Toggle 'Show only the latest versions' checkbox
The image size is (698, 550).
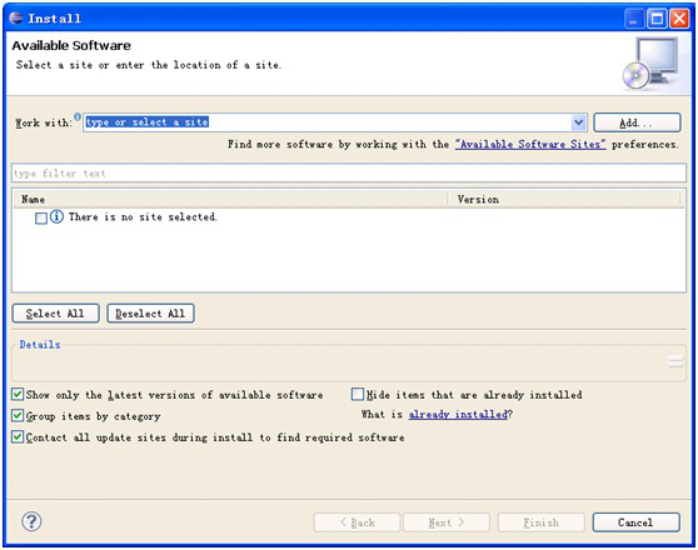tap(18, 395)
